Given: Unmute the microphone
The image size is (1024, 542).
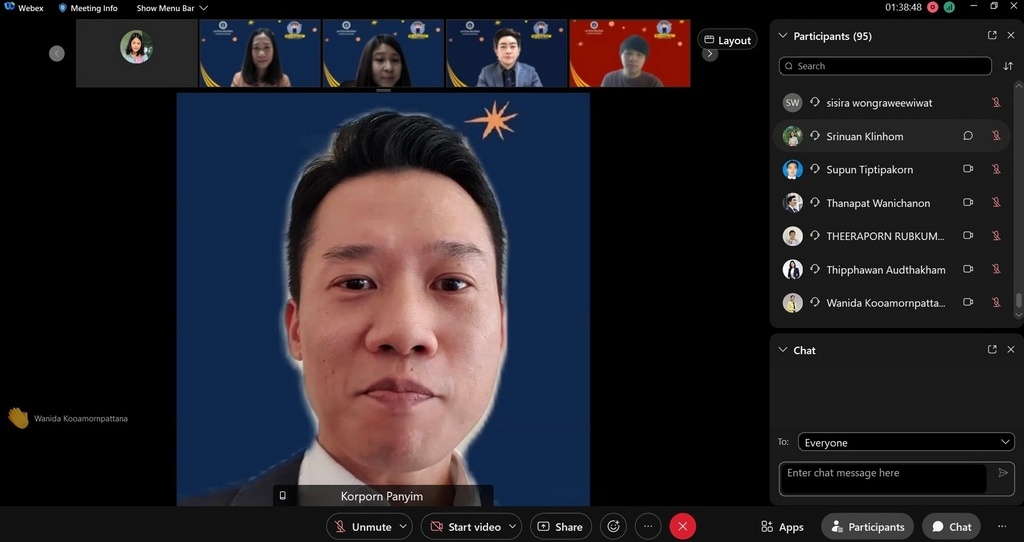Looking at the screenshot, I should [x=361, y=526].
